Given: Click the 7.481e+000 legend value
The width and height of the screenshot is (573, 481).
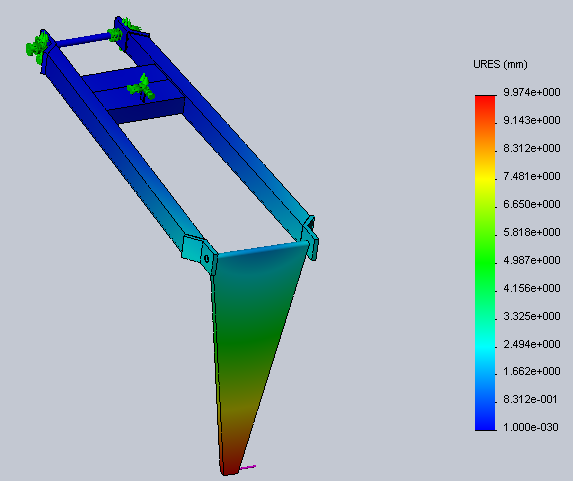Looking at the screenshot, I should pyautogui.click(x=532, y=176).
